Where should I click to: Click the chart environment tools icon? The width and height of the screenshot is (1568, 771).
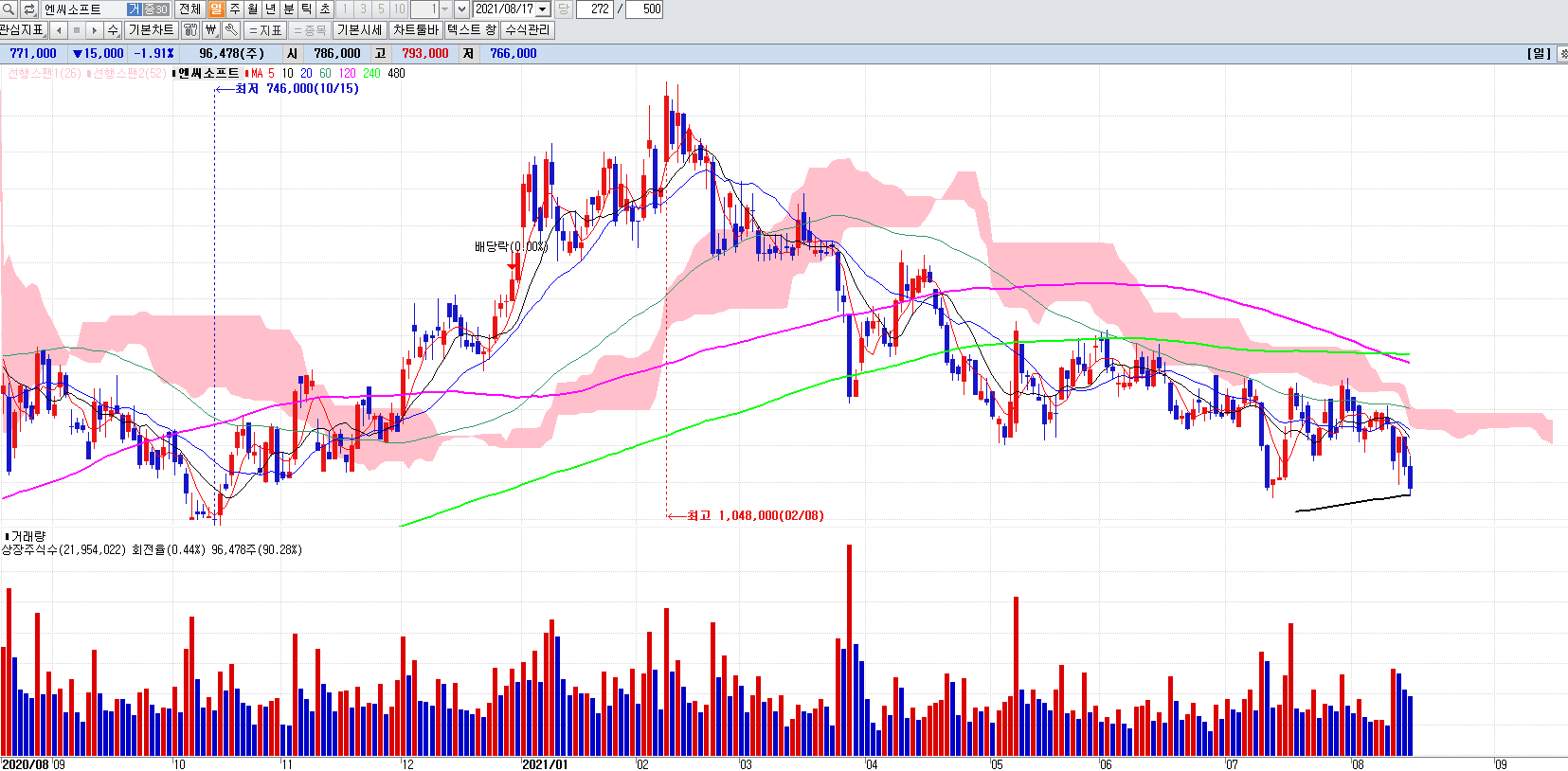(191, 30)
